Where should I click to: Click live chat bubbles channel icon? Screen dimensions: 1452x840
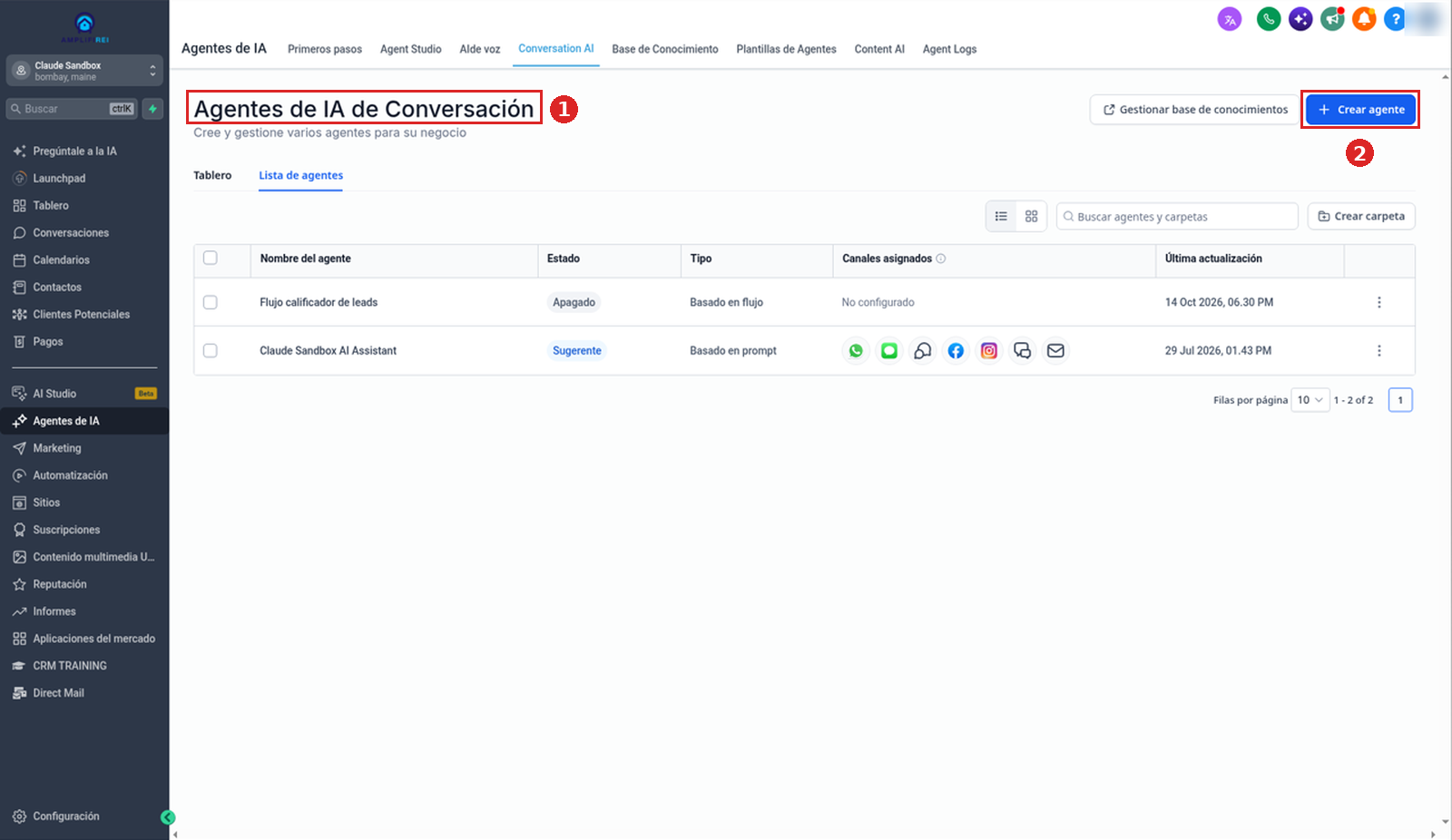point(1023,351)
